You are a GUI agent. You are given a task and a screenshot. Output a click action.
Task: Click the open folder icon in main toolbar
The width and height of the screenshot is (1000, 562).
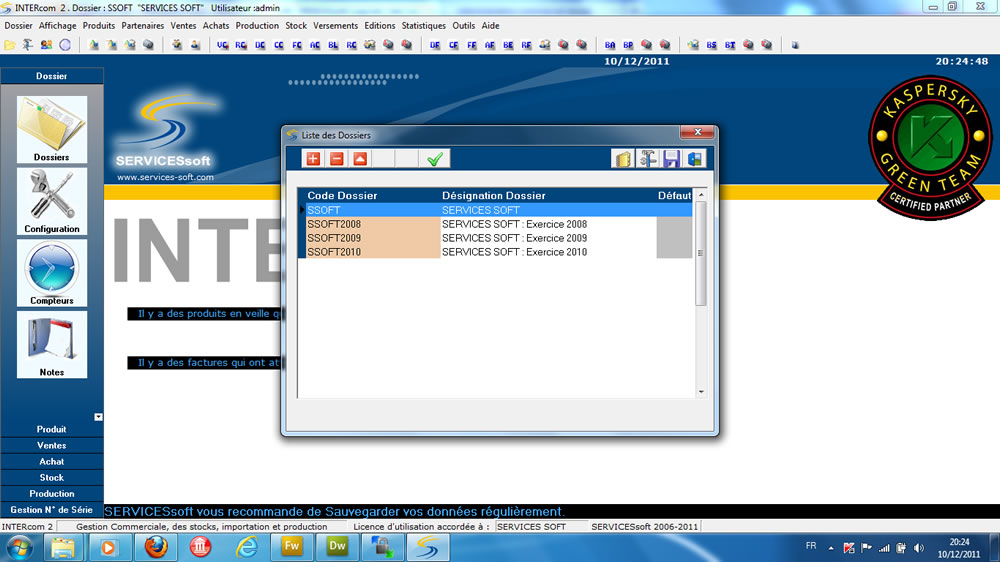tap(10, 45)
